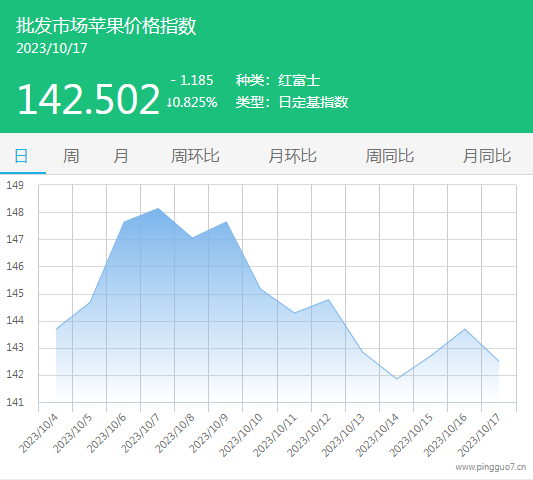Click the 2023/10/16 data point on chart
This screenshot has width=533, height=480.
[465, 329]
